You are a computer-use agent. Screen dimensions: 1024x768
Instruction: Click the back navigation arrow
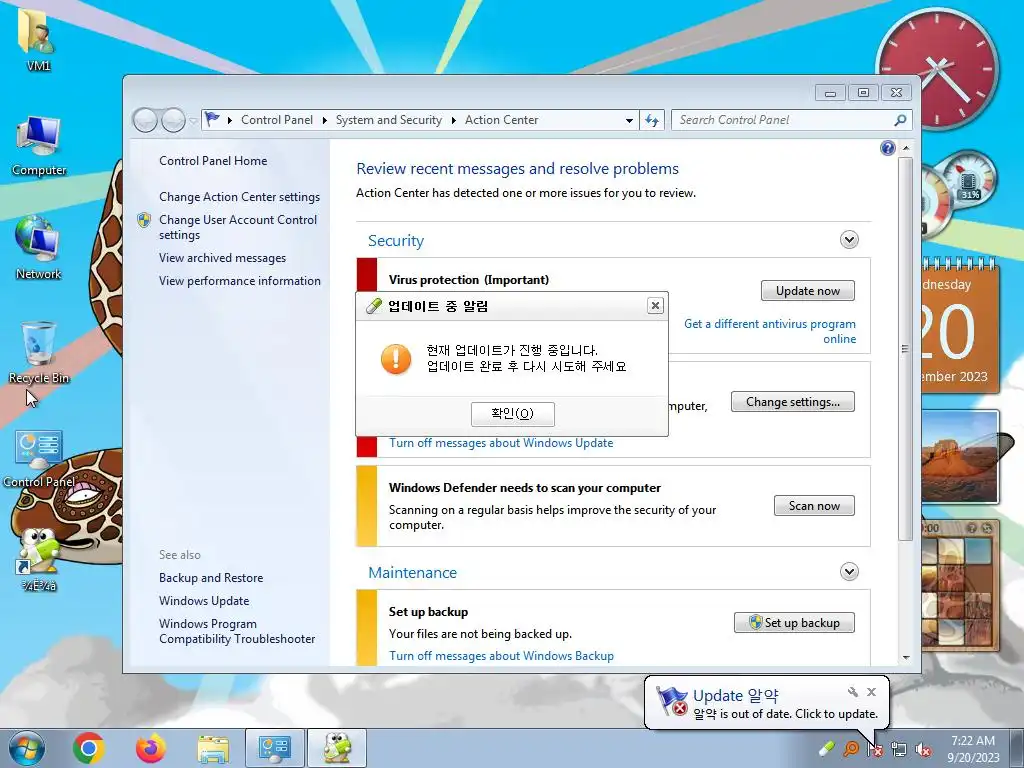145,120
